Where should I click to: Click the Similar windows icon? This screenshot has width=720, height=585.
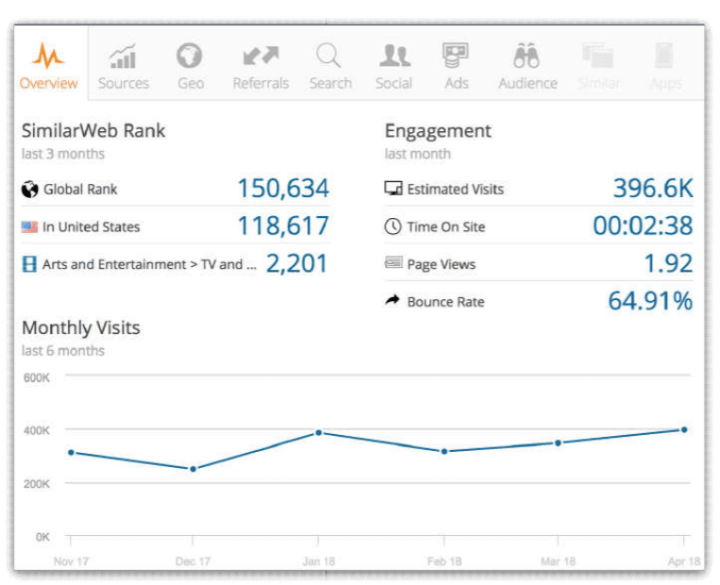tap(598, 56)
